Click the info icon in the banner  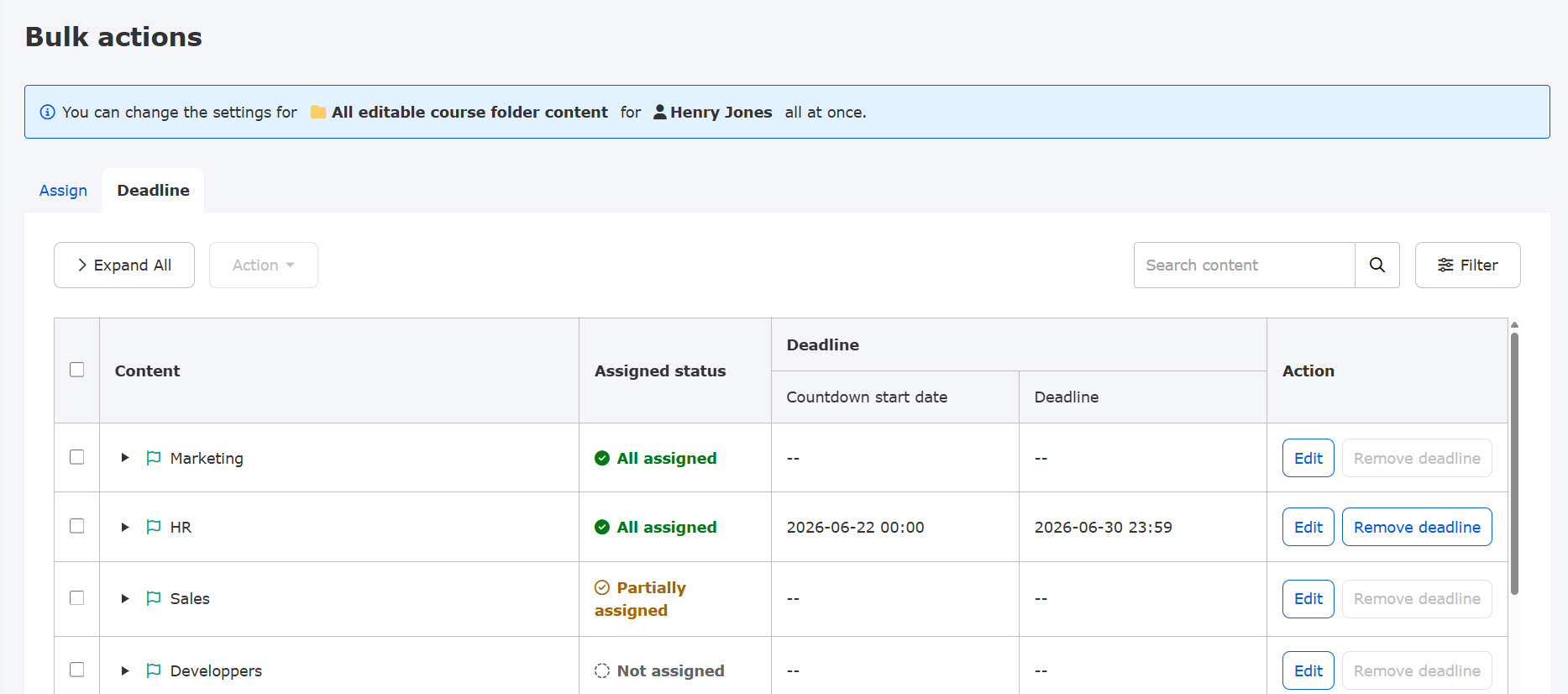coord(48,112)
